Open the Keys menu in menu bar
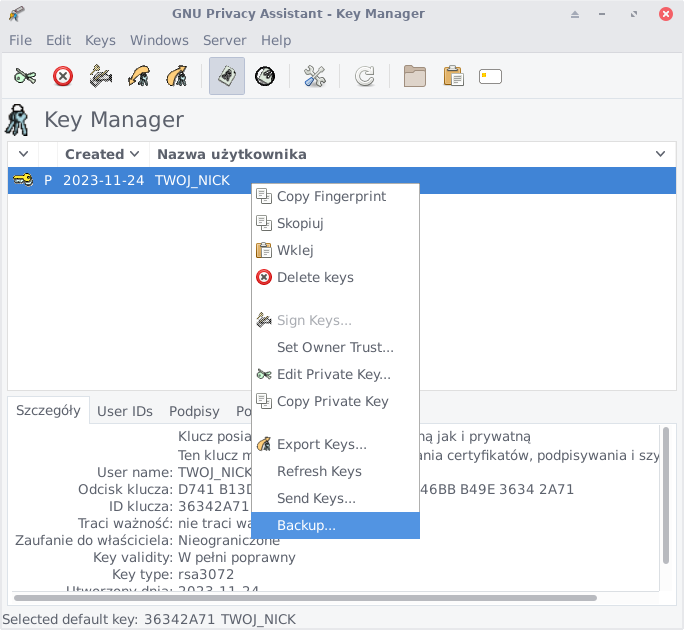This screenshot has height=630, width=684. click(100, 40)
